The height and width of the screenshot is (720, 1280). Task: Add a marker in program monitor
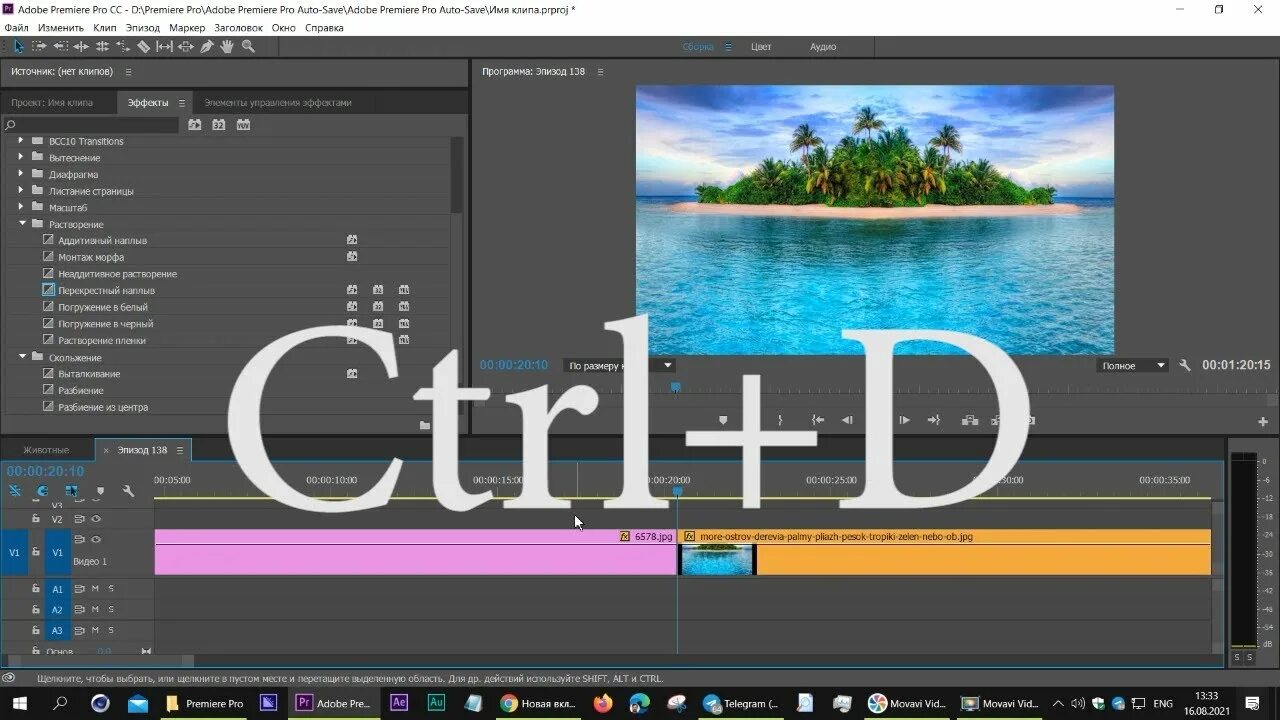[x=723, y=421]
